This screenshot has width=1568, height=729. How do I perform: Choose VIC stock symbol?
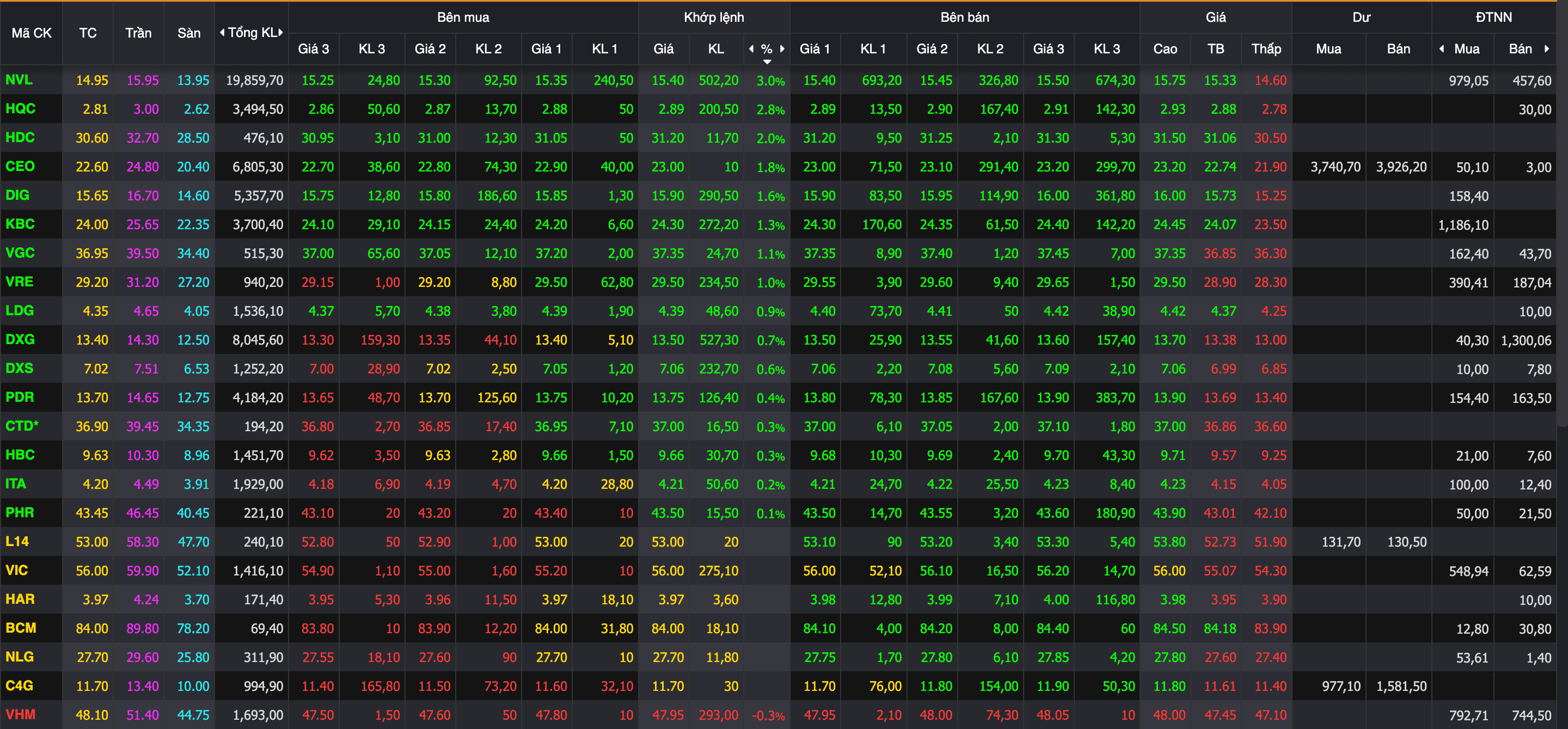point(16,570)
